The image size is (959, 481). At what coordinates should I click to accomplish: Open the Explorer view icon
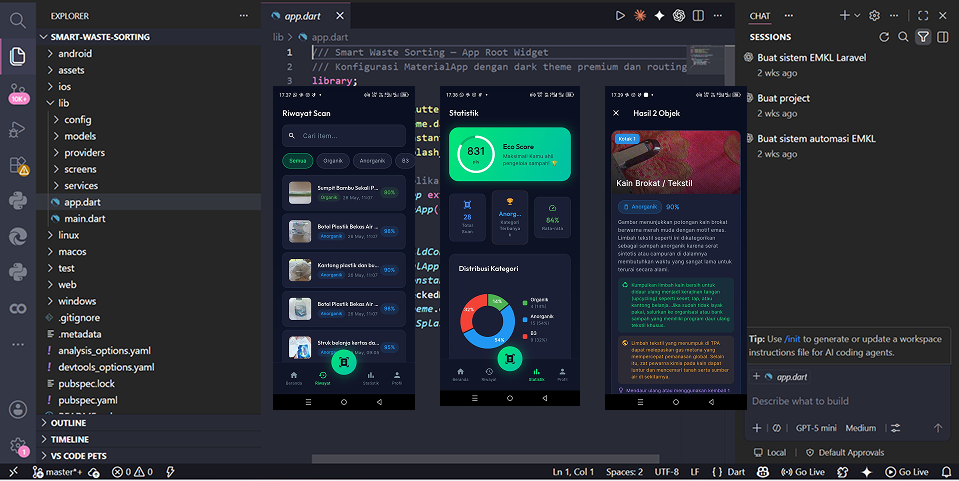pos(18,56)
